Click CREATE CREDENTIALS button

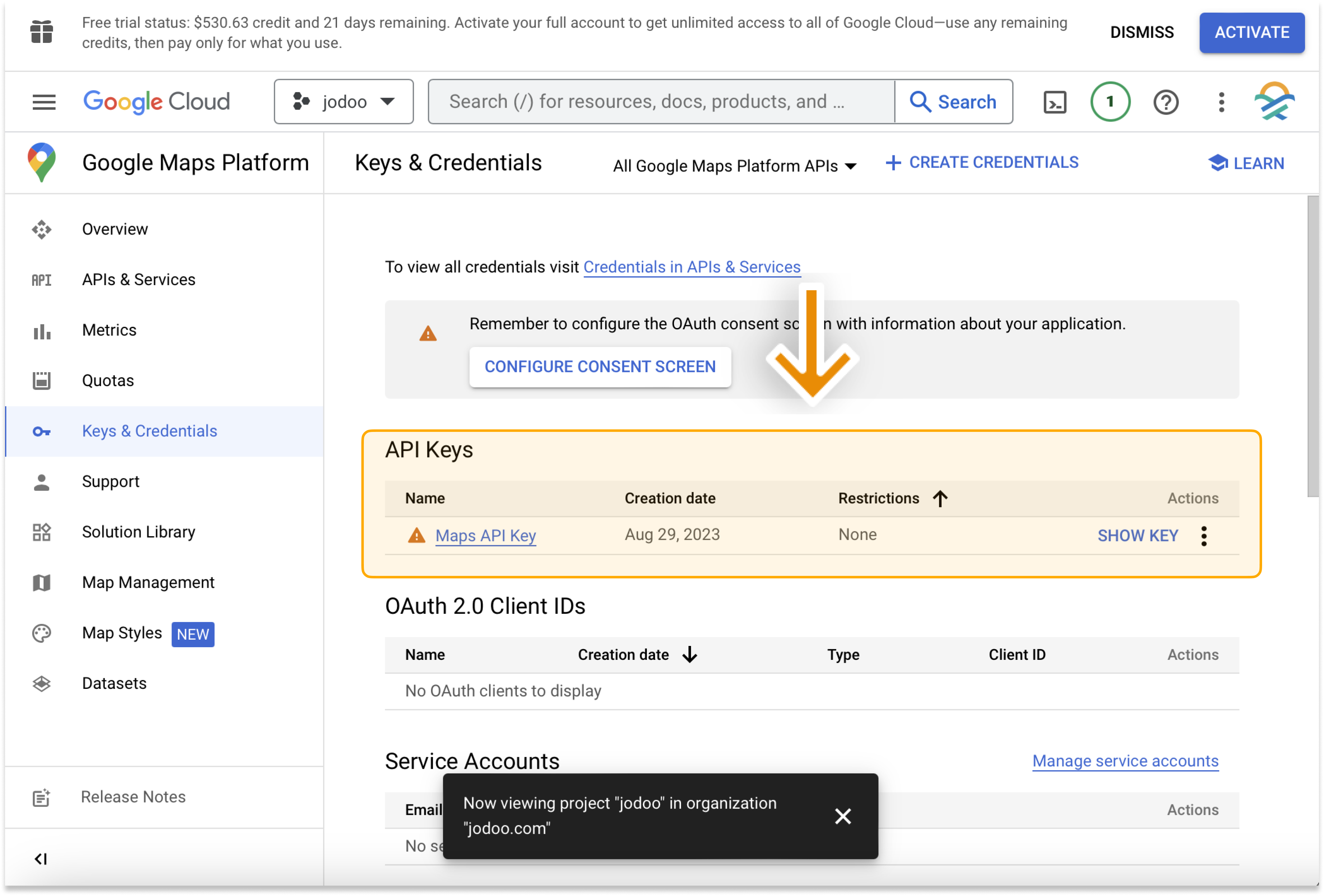[982, 163]
